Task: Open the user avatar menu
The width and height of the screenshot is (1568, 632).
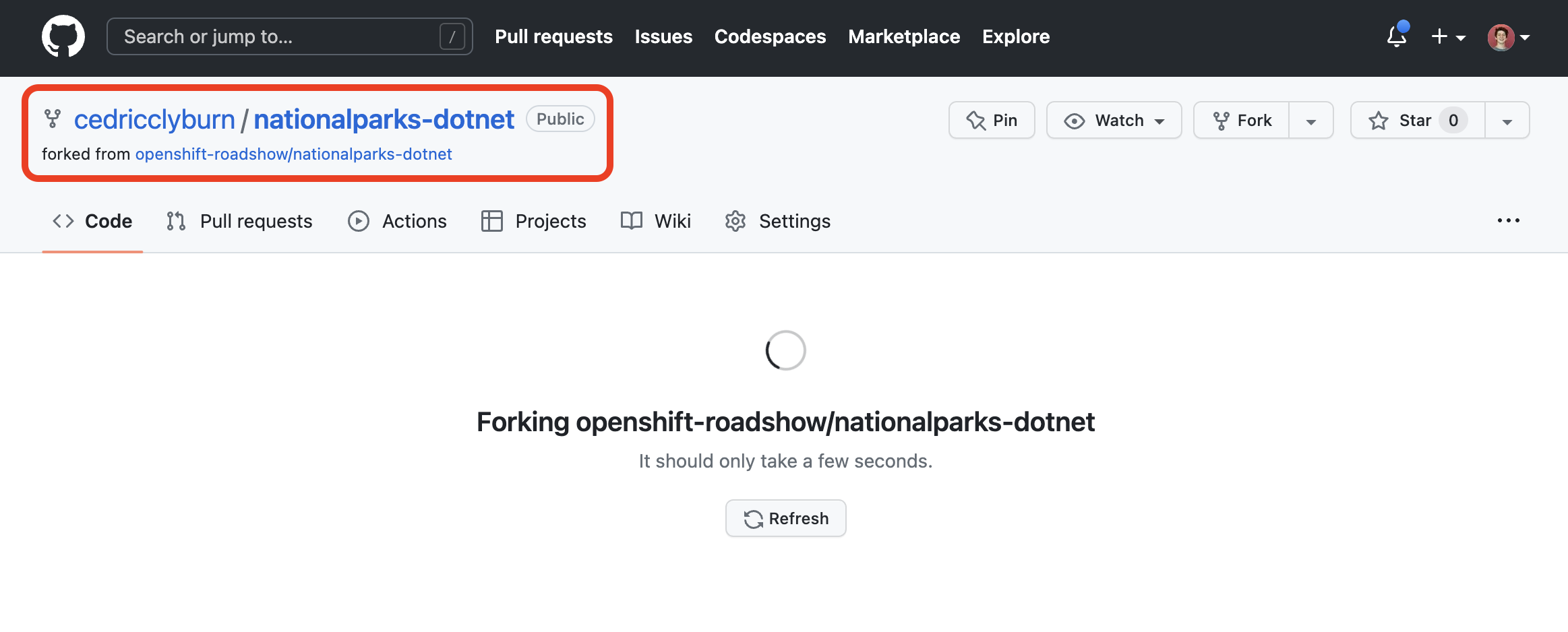Action: pyautogui.click(x=1509, y=37)
